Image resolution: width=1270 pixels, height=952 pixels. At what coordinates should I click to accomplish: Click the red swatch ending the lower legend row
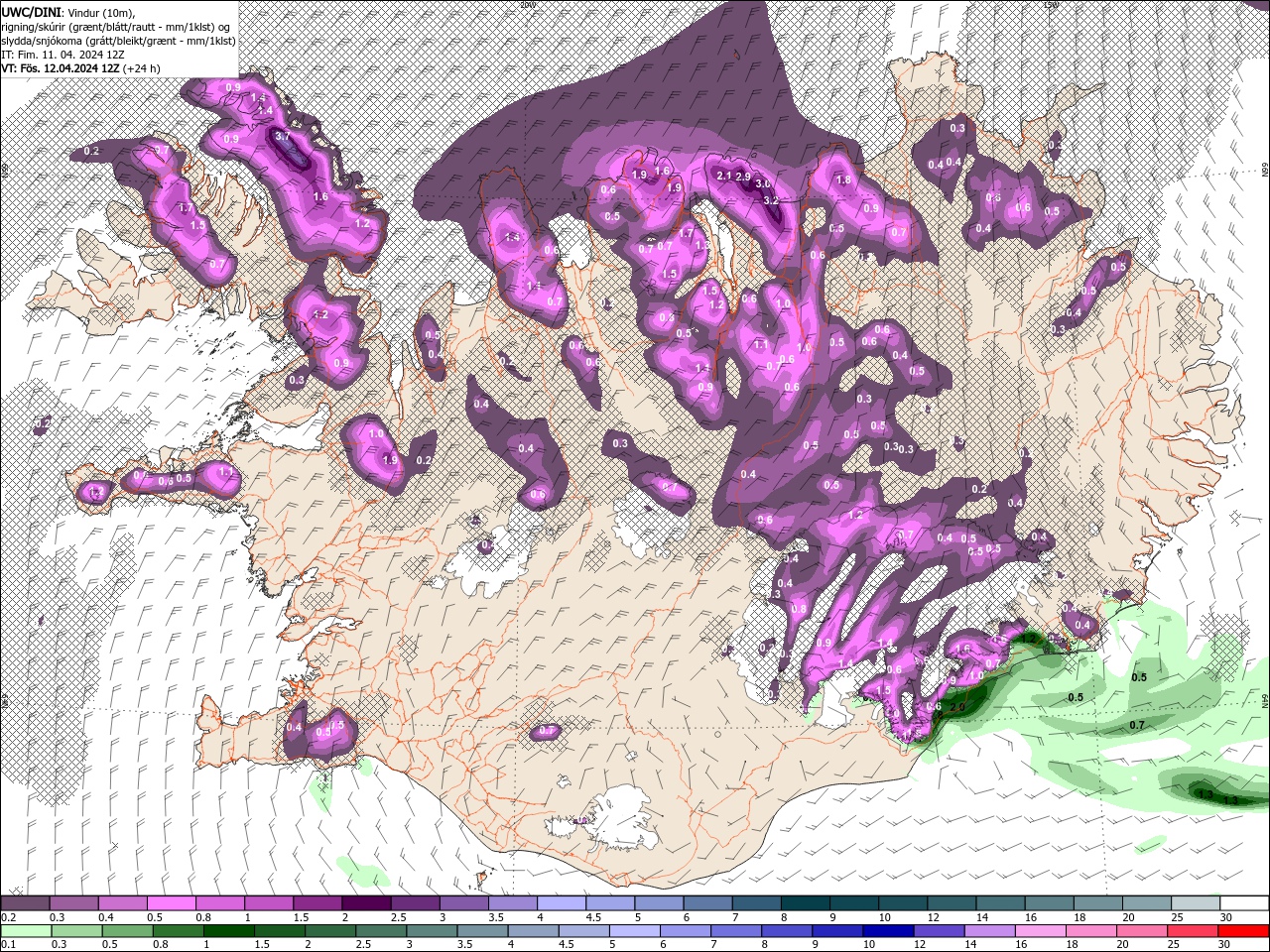pos(1243,931)
